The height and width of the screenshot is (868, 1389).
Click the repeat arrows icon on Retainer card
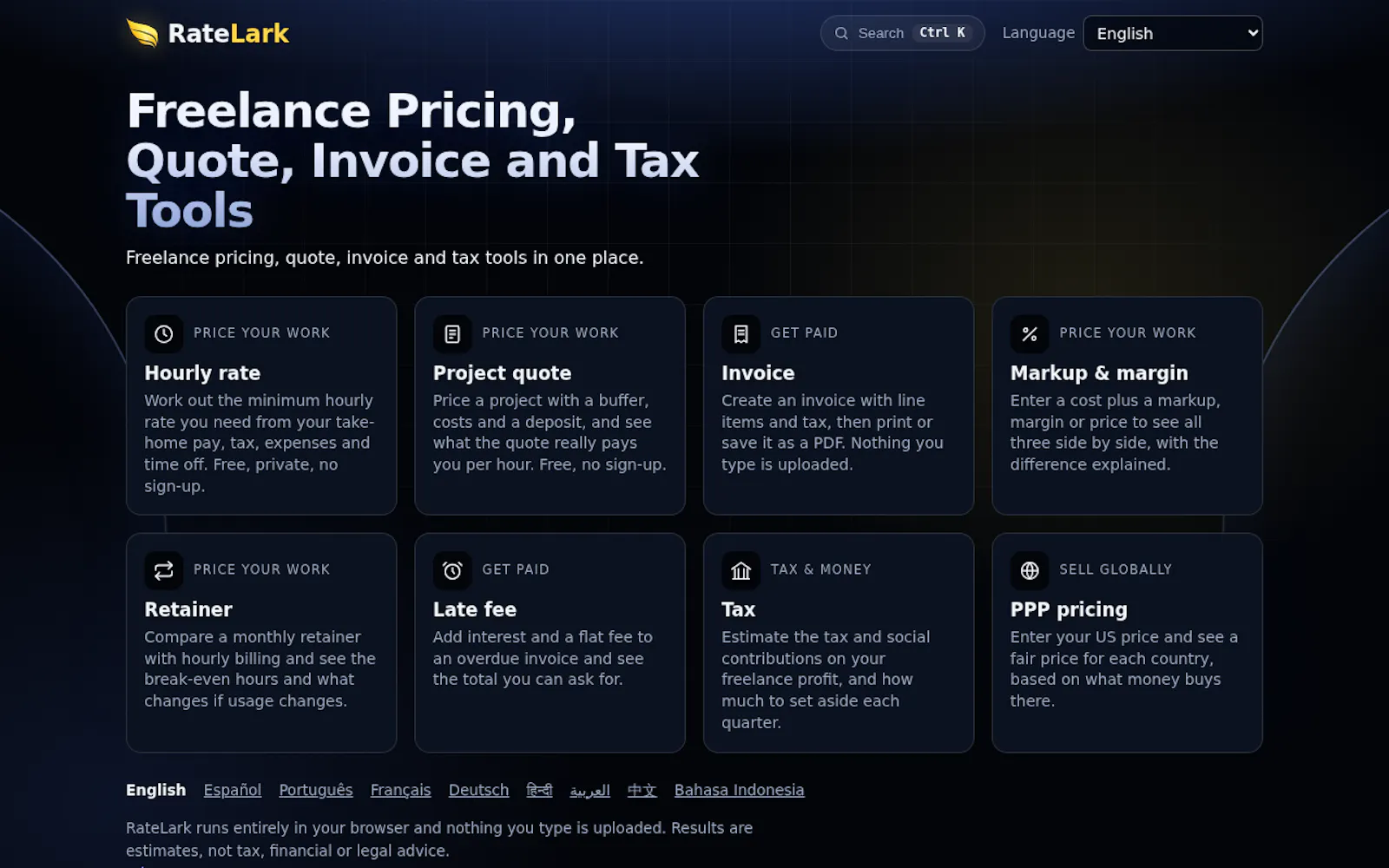pos(163,570)
